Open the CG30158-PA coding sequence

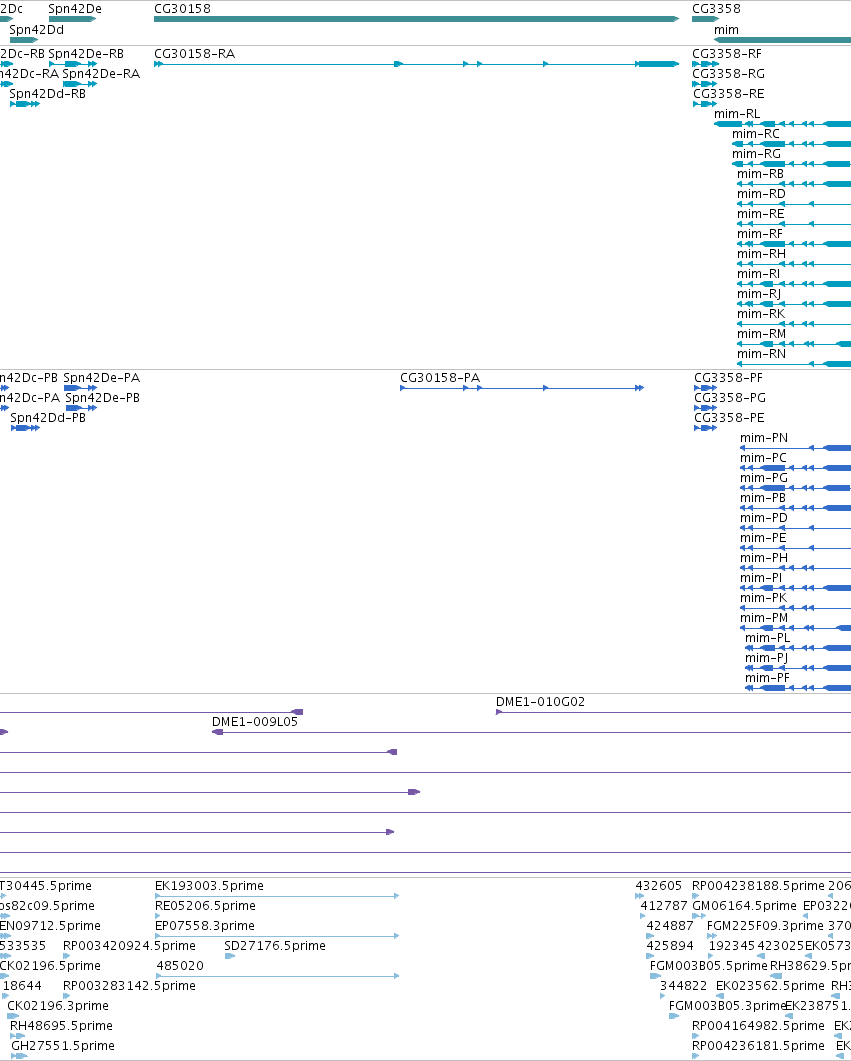(x=440, y=378)
